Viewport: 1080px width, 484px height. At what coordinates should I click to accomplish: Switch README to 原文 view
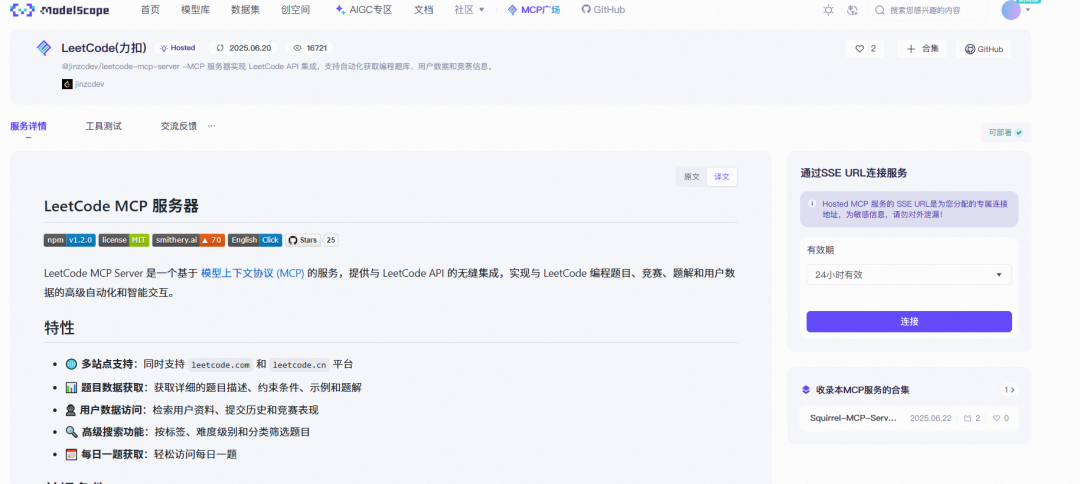692,177
